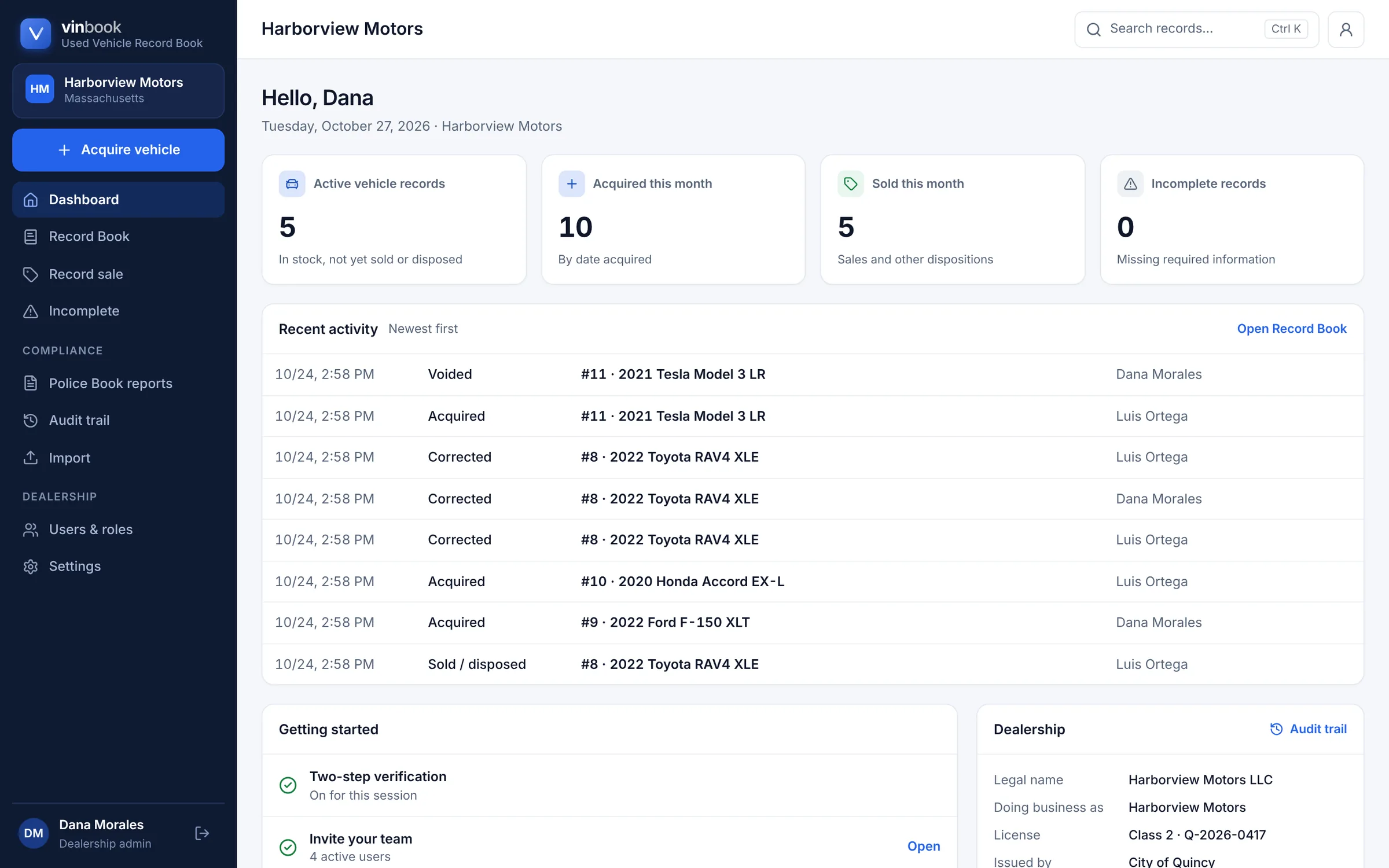Click the magnifier icon in search box

[x=1093, y=30]
